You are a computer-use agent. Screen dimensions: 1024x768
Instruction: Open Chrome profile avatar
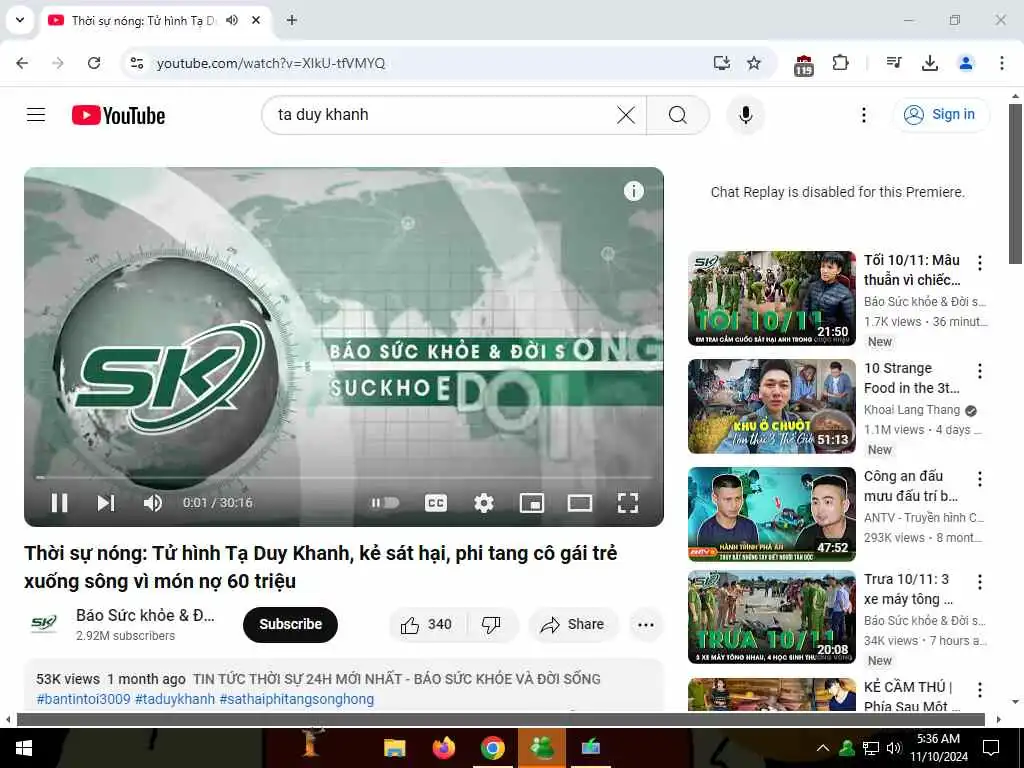(965, 63)
